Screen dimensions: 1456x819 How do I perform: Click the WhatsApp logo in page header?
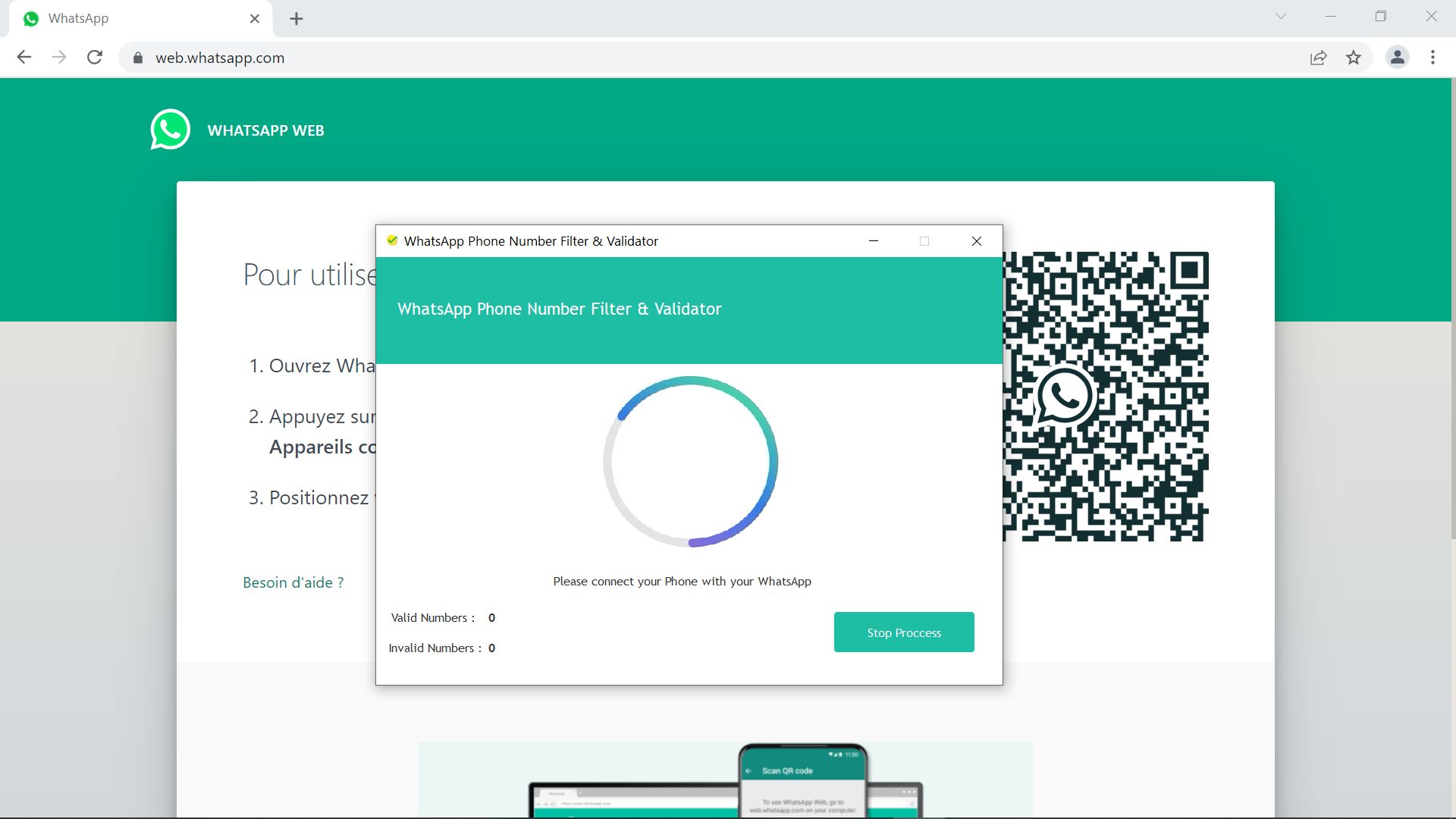click(170, 130)
